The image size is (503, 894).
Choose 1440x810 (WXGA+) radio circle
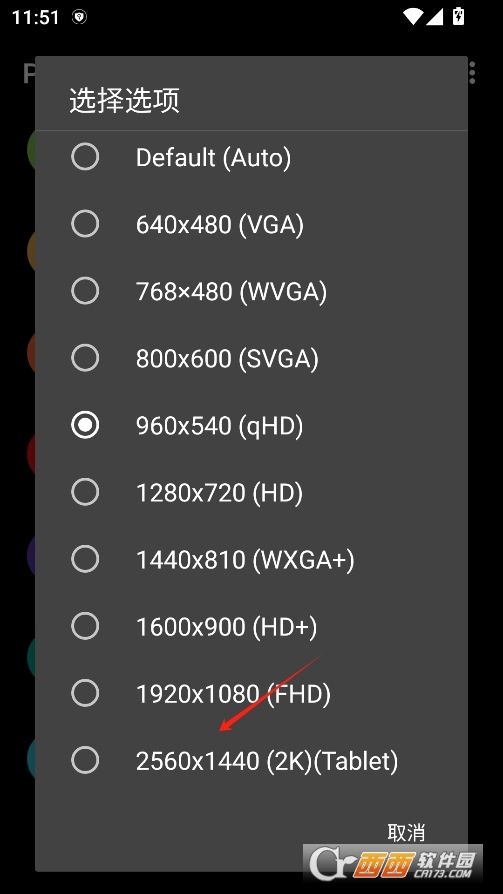[85, 559]
